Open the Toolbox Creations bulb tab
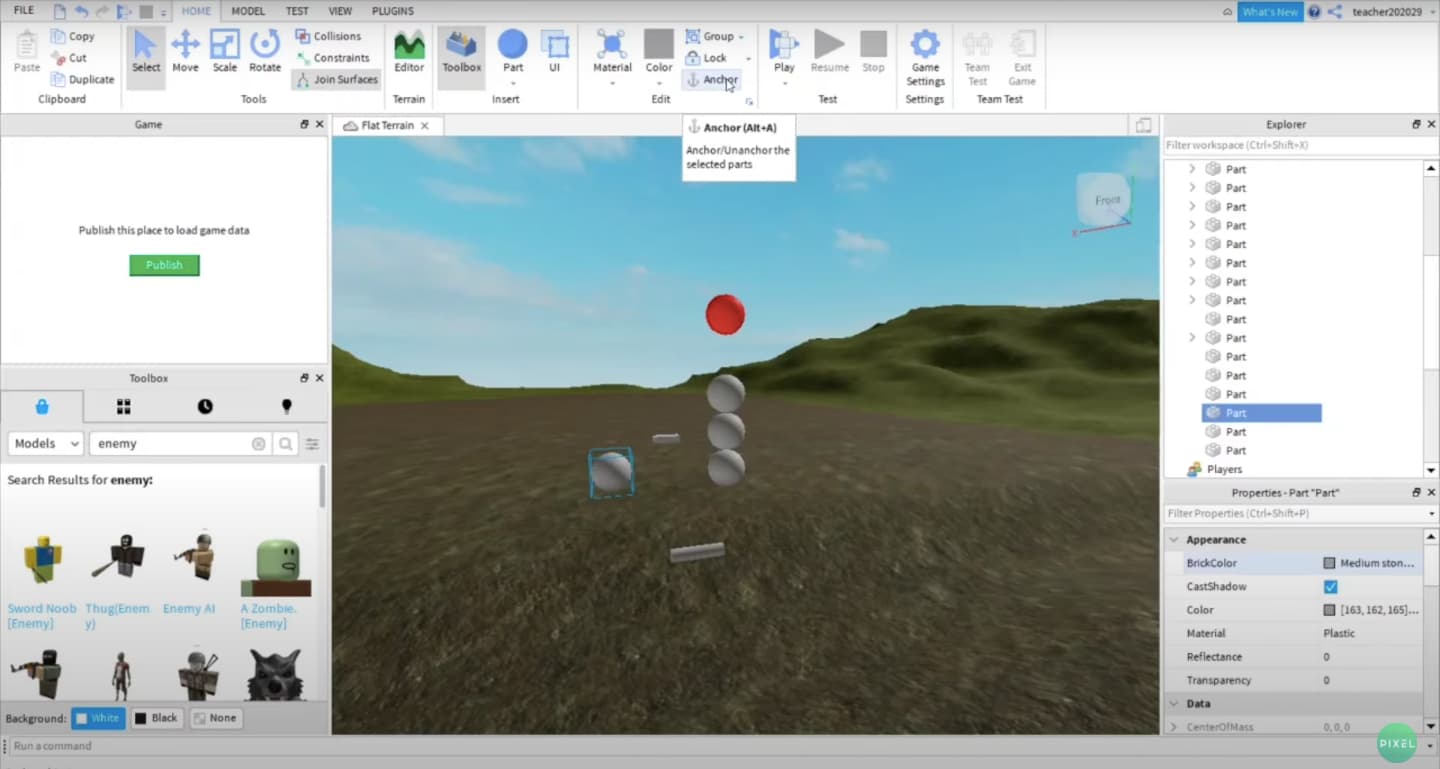The image size is (1440, 769). (287, 407)
